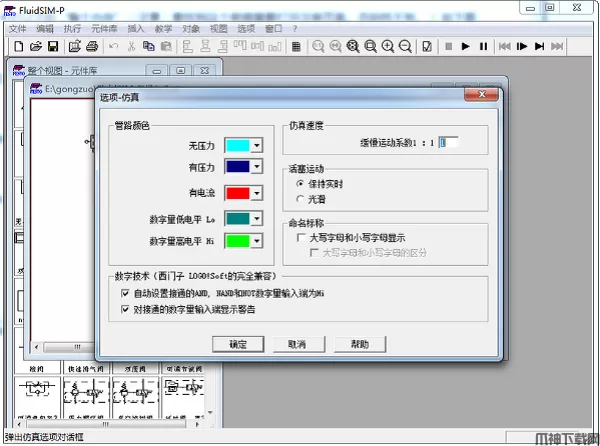The width and height of the screenshot is (600, 446).
Task: Stop the simulation with the square button
Action: pyautogui.click(x=449, y=46)
